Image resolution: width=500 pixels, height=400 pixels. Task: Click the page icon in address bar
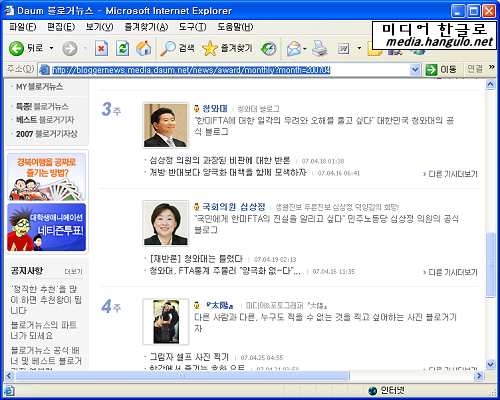[44, 70]
